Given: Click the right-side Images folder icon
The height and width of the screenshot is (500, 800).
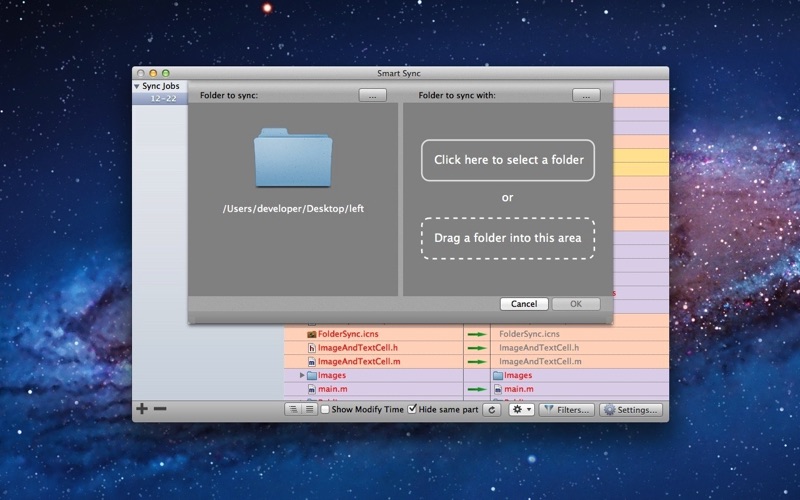Looking at the screenshot, I should (x=498, y=376).
